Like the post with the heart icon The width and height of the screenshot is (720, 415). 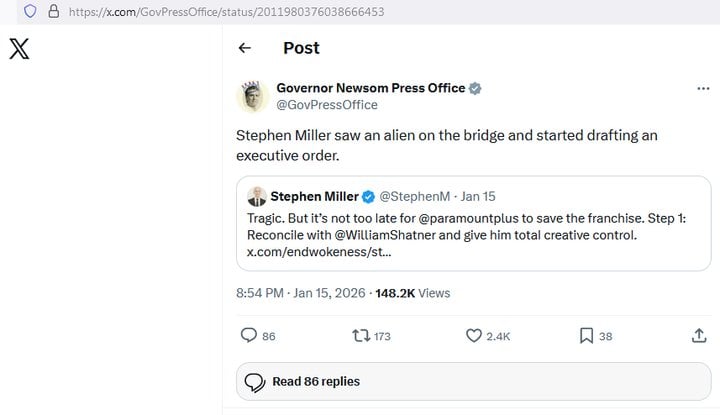point(475,337)
